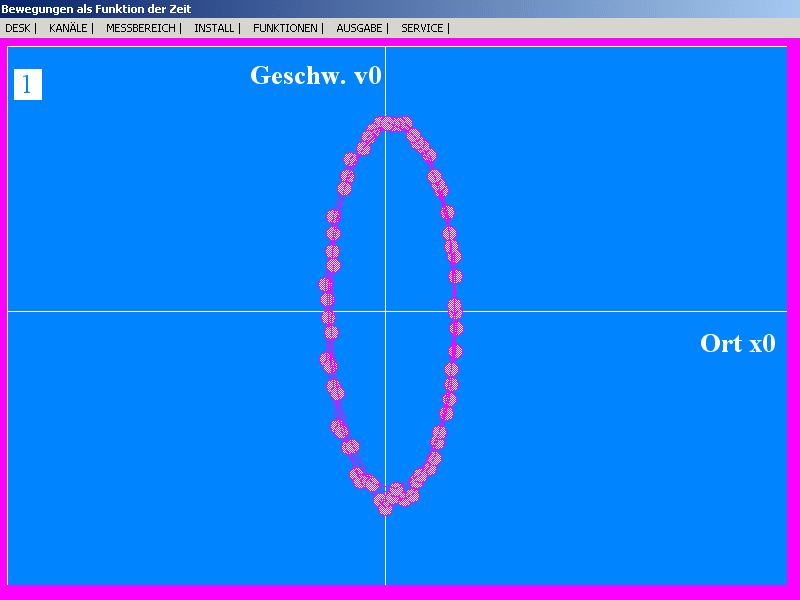The width and height of the screenshot is (800, 600).
Task: Click the origin where both axes cross
Action: coord(385,311)
